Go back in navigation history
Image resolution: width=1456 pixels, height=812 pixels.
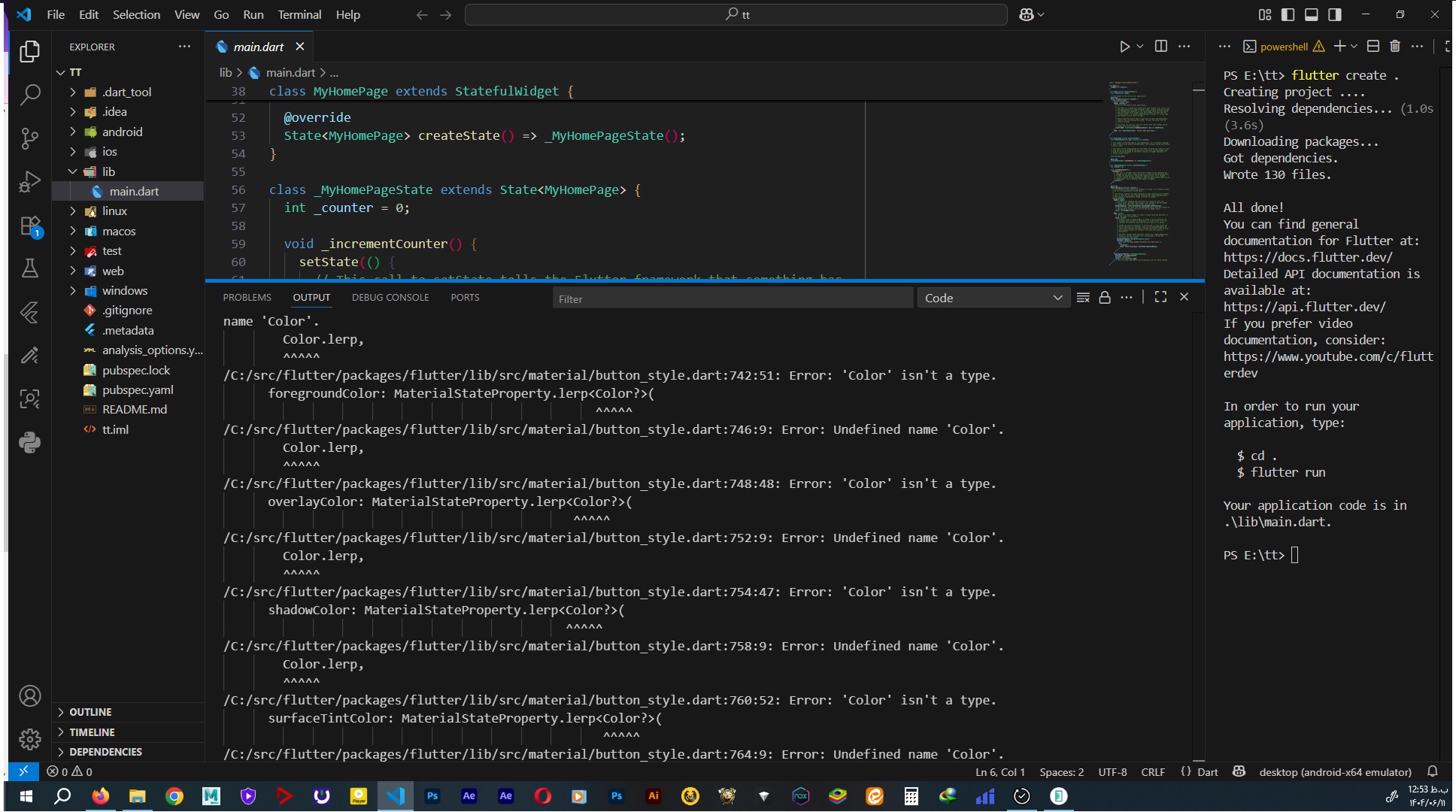click(x=422, y=15)
